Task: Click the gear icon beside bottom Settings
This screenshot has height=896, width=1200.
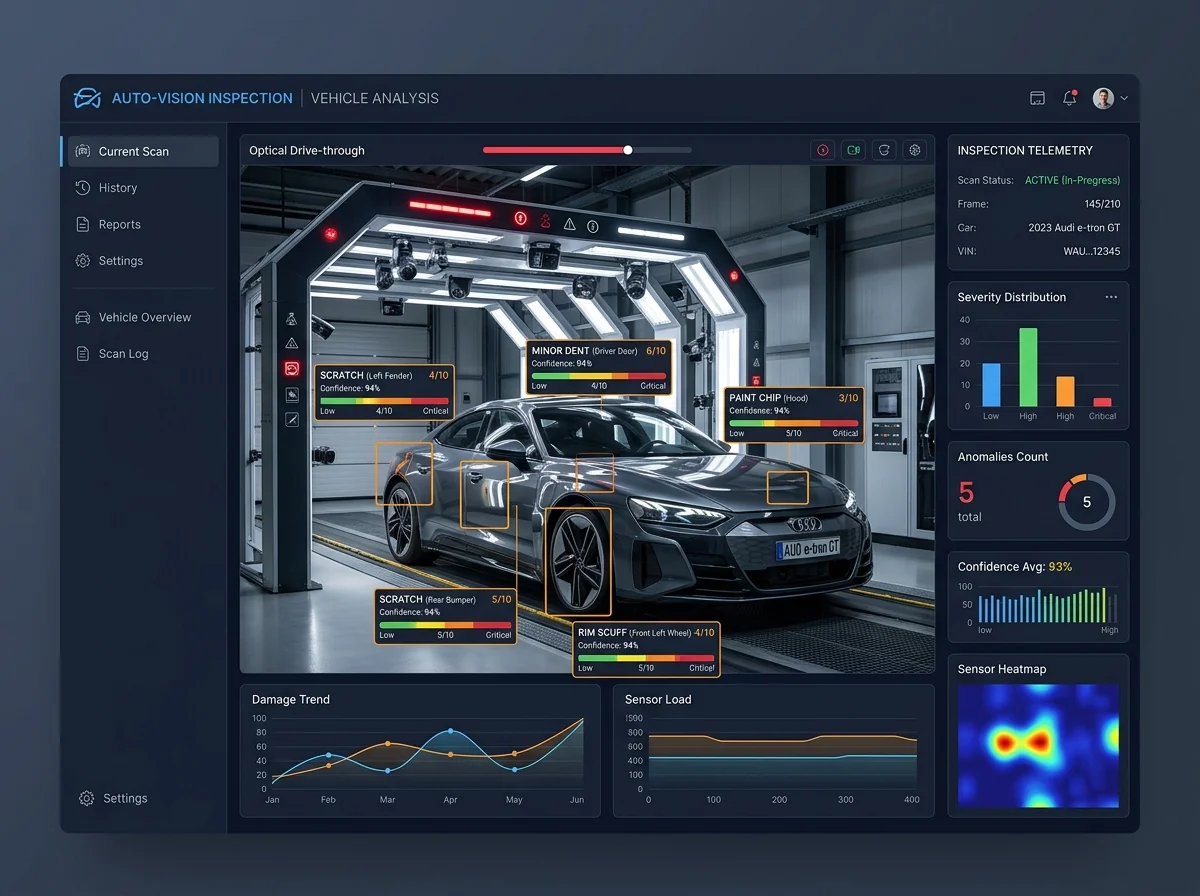Action: (x=86, y=798)
